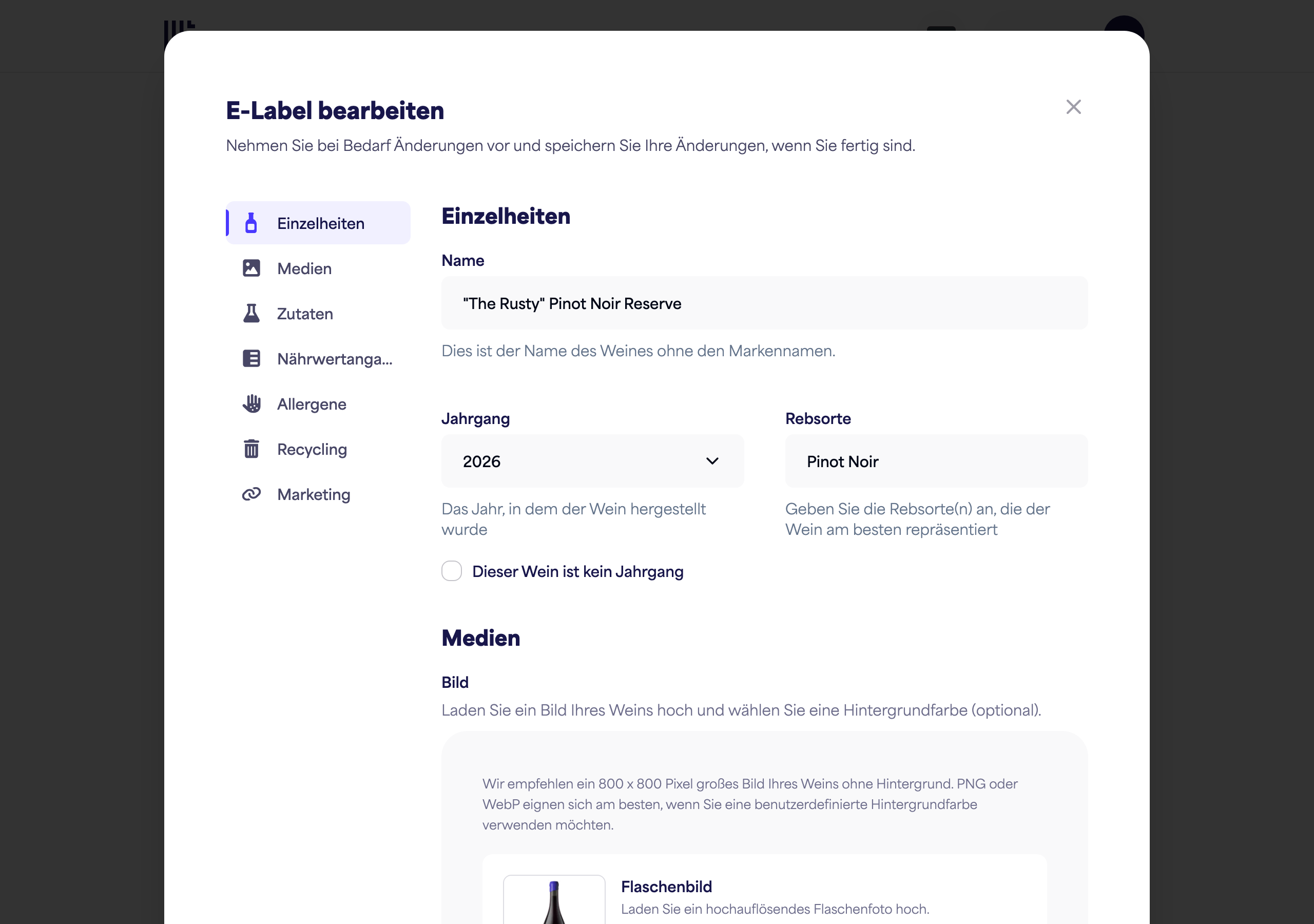
Task: Click the Name input field
Action: point(765,303)
